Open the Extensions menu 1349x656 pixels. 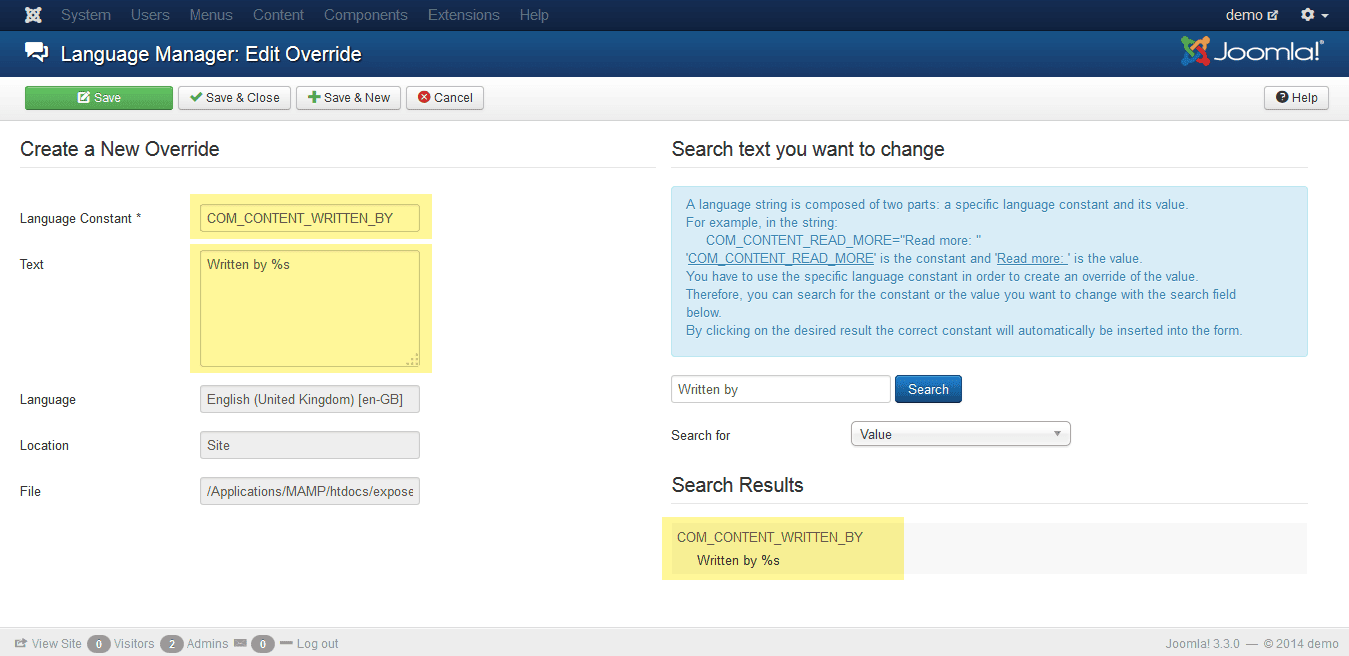(464, 15)
